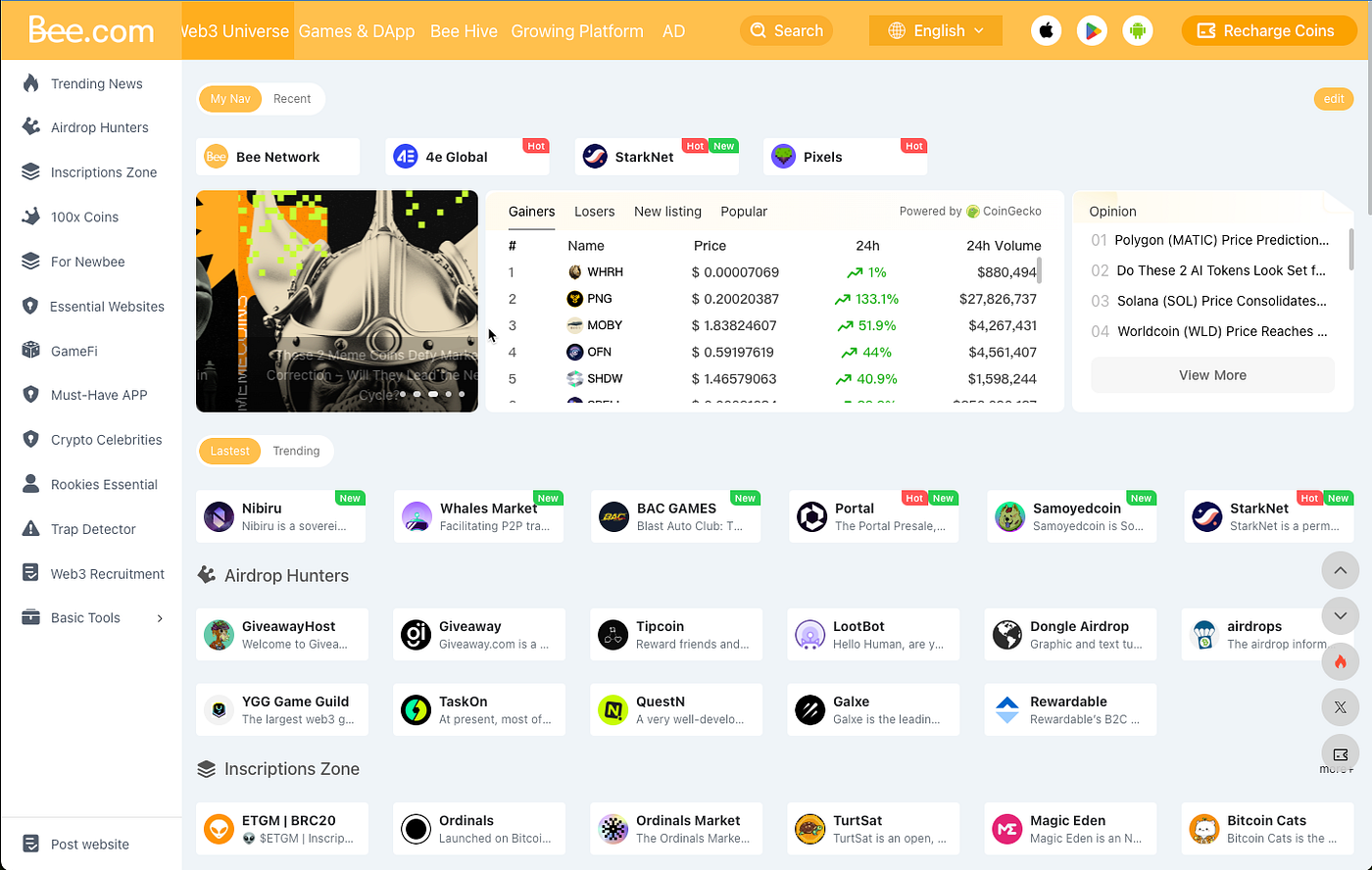Select My Nav toggle
Image resolution: width=1372 pixels, height=870 pixels.
229,98
